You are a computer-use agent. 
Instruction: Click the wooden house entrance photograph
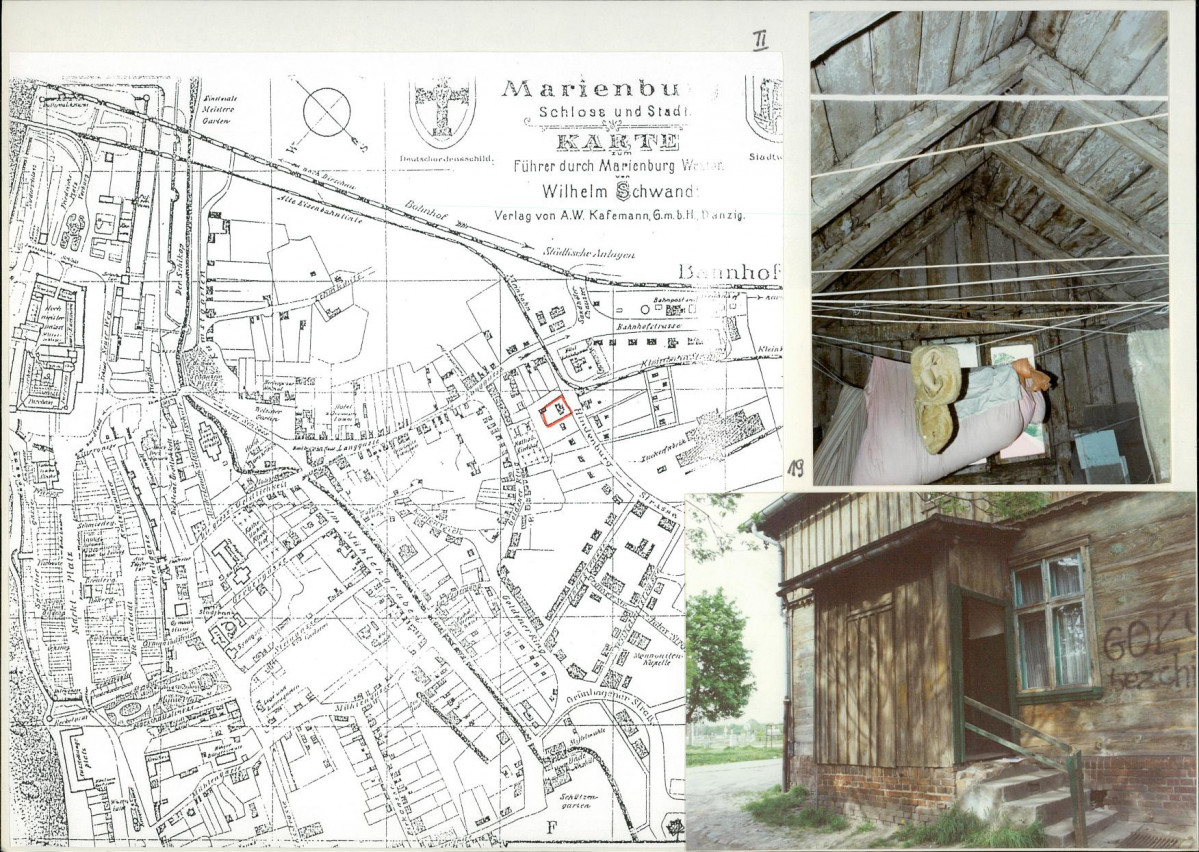941,671
